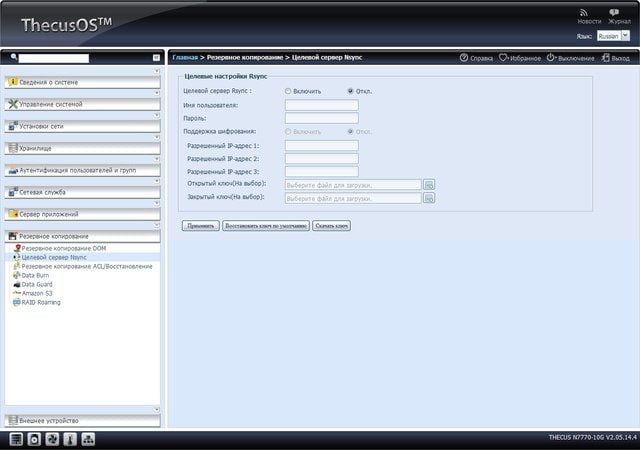Open Data Burn item
The image size is (640, 450).
point(35,275)
